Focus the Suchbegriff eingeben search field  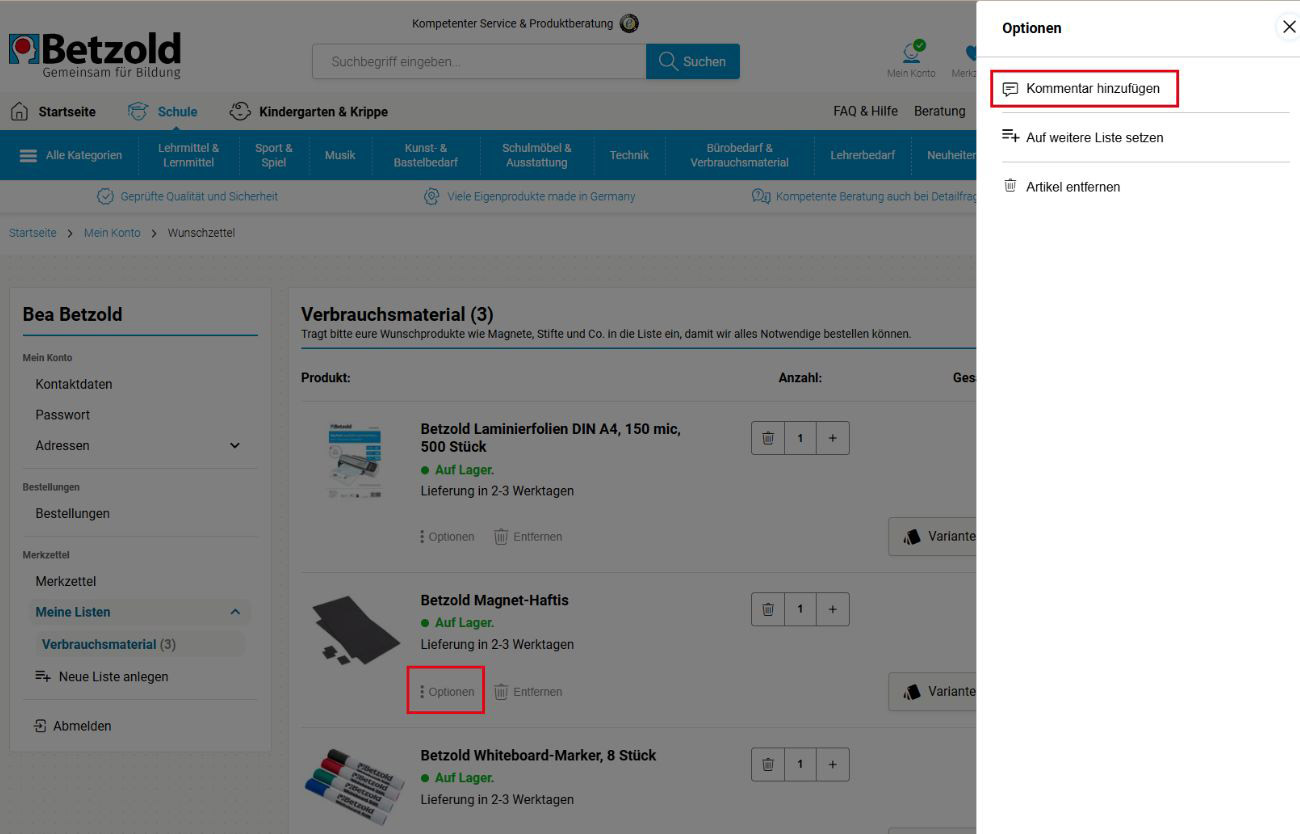click(x=479, y=61)
